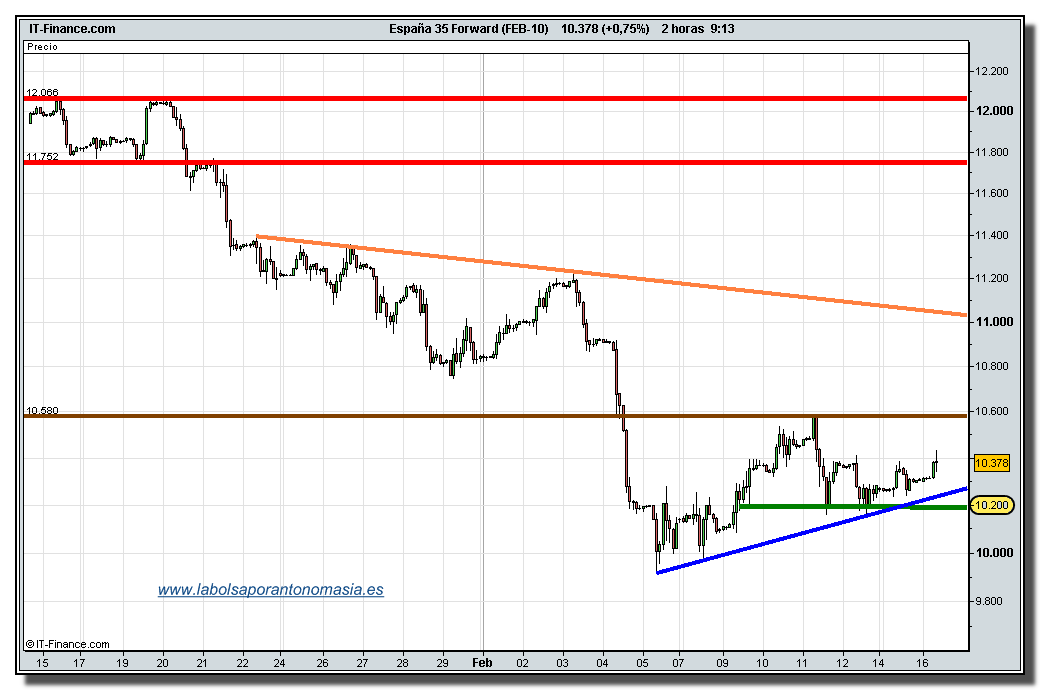
Task: Click date 27 on the time axis
Action: [x=362, y=662]
